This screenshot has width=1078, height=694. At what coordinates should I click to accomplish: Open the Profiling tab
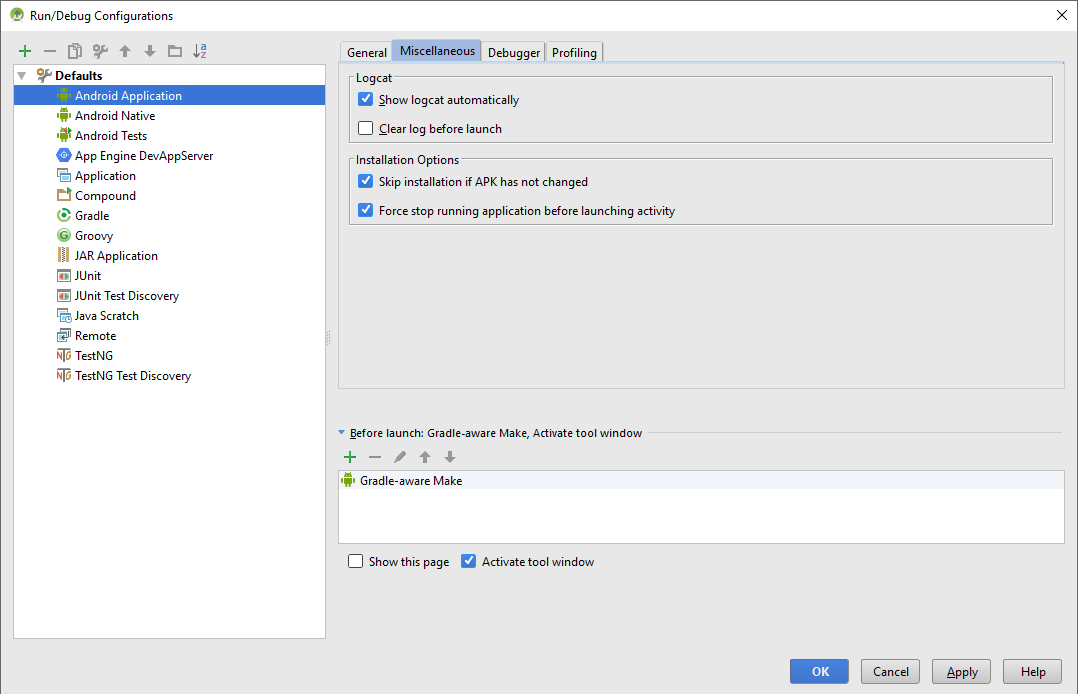574,52
